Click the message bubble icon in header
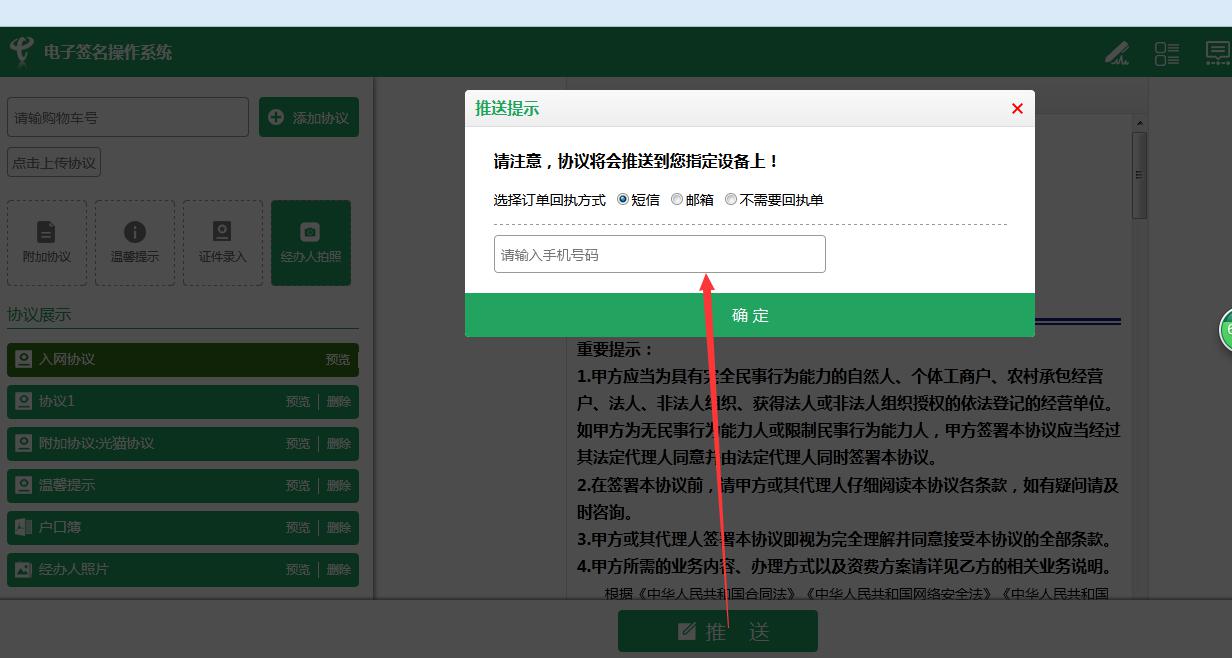Image resolution: width=1232 pixels, height=658 pixels. [1217, 53]
